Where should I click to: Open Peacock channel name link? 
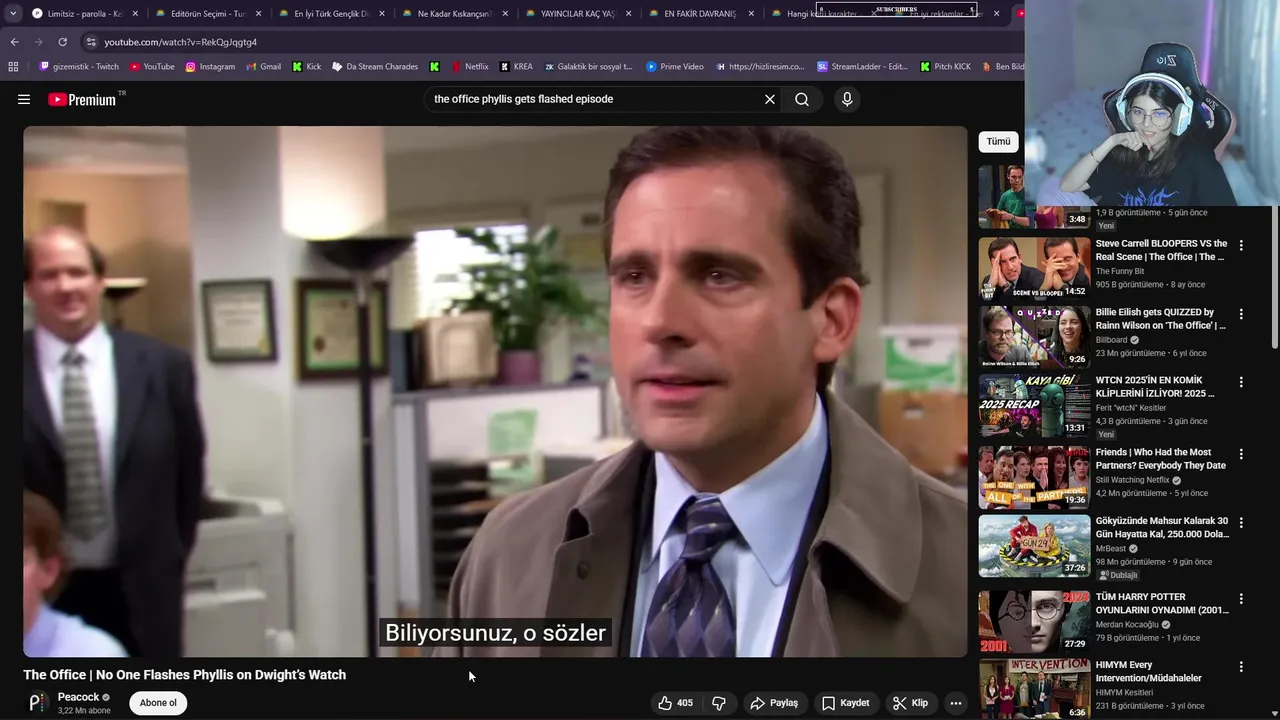[x=78, y=697]
